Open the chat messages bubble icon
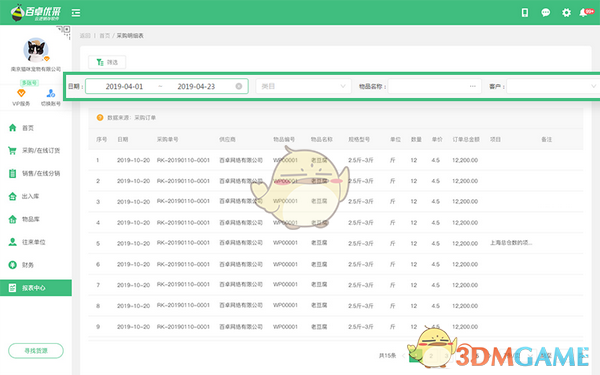Image resolution: width=600 pixels, height=375 pixels. [x=545, y=13]
